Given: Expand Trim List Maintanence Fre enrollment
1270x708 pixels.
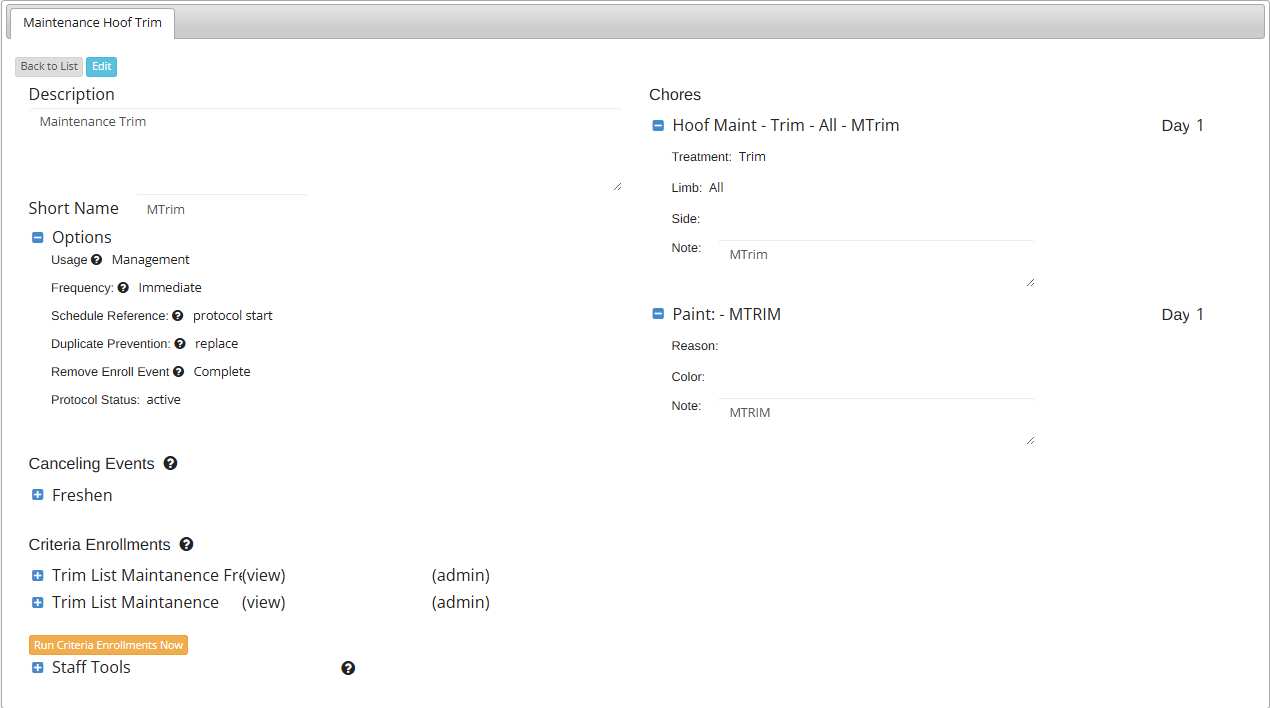Looking at the screenshot, I should (38, 576).
